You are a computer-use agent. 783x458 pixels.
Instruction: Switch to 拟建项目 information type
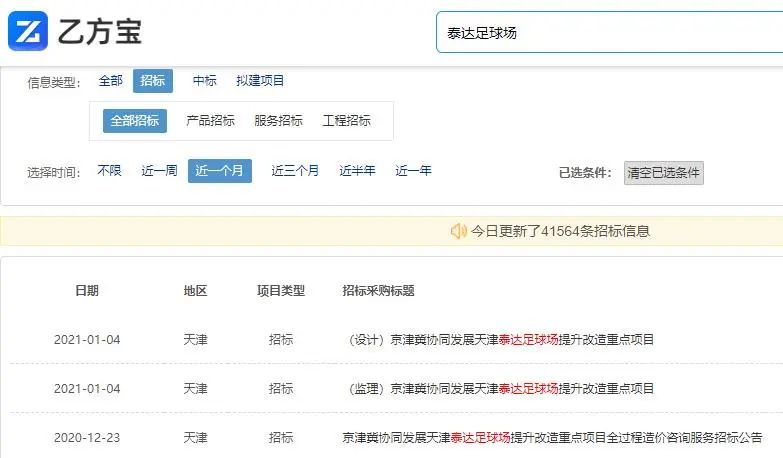260,81
